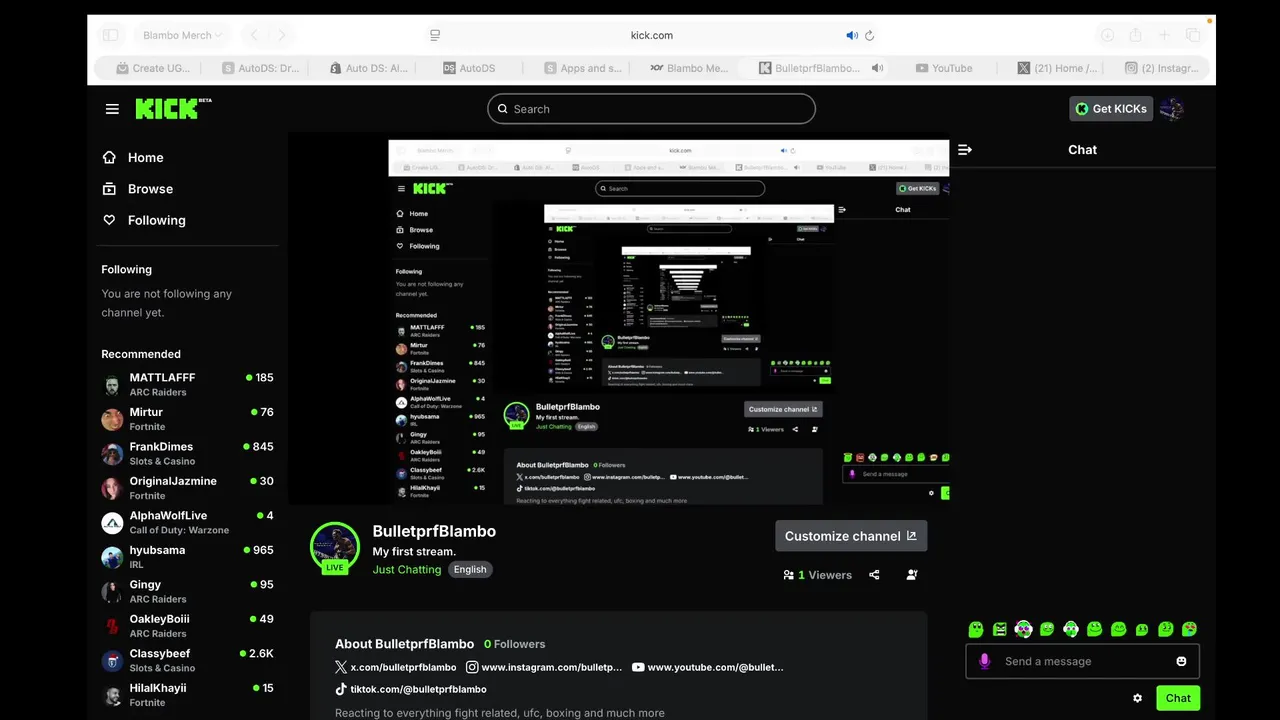Open Browse from the sidebar
Screen dimensions: 1280x720
pos(138,189)
